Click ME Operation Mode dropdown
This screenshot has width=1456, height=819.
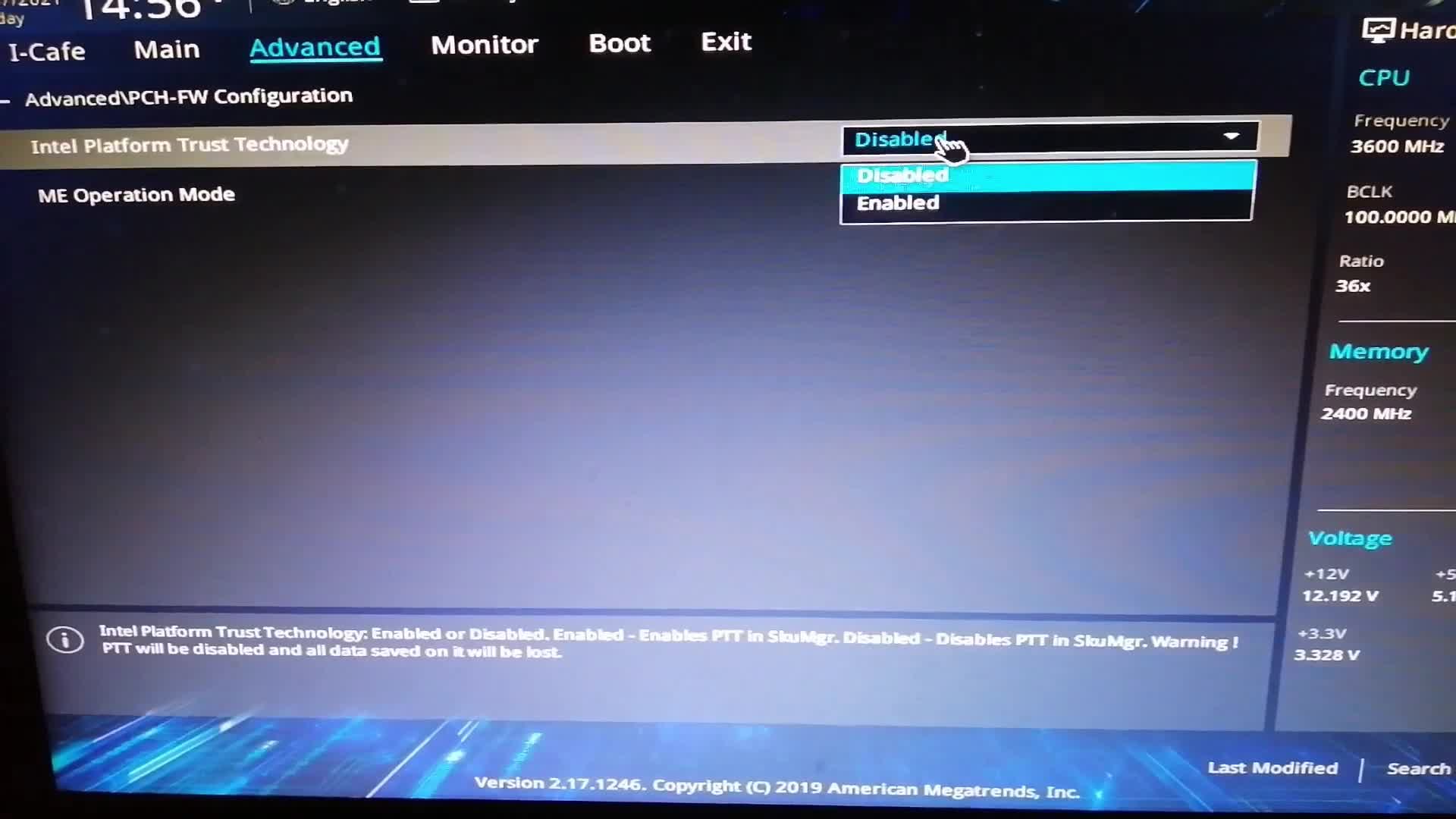[1049, 194]
